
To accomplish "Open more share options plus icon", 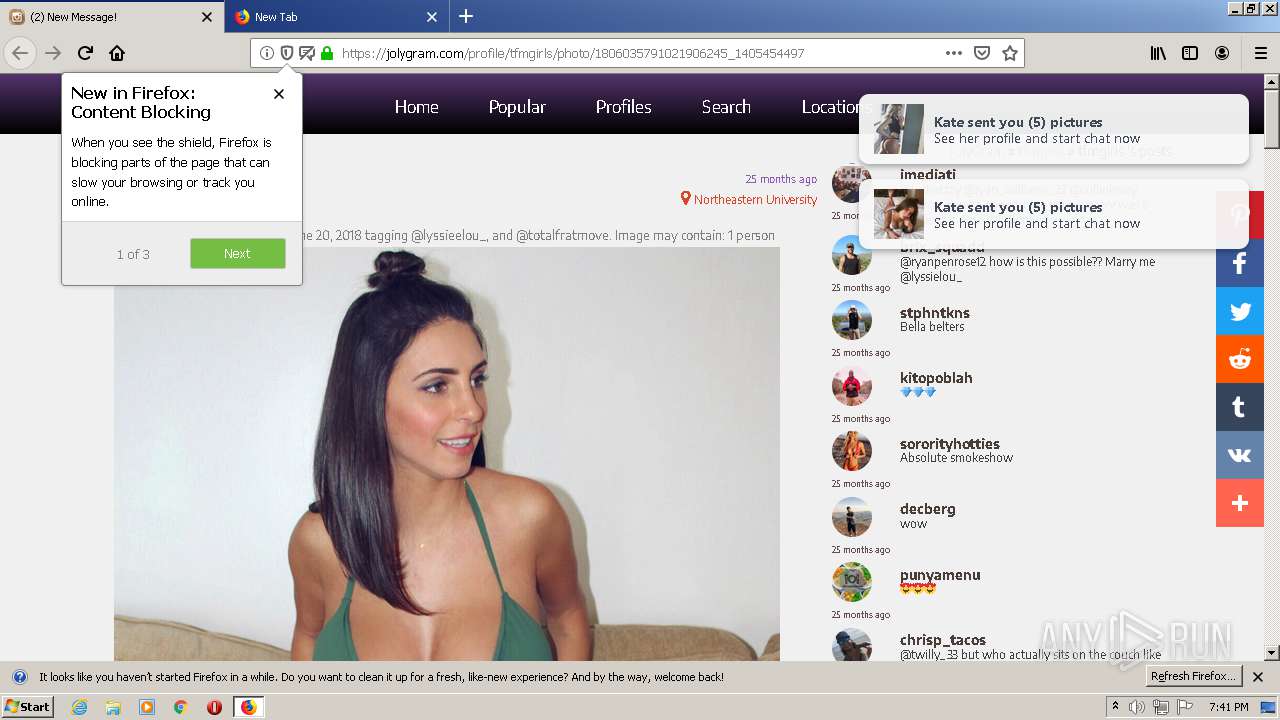I will (x=1240, y=503).
